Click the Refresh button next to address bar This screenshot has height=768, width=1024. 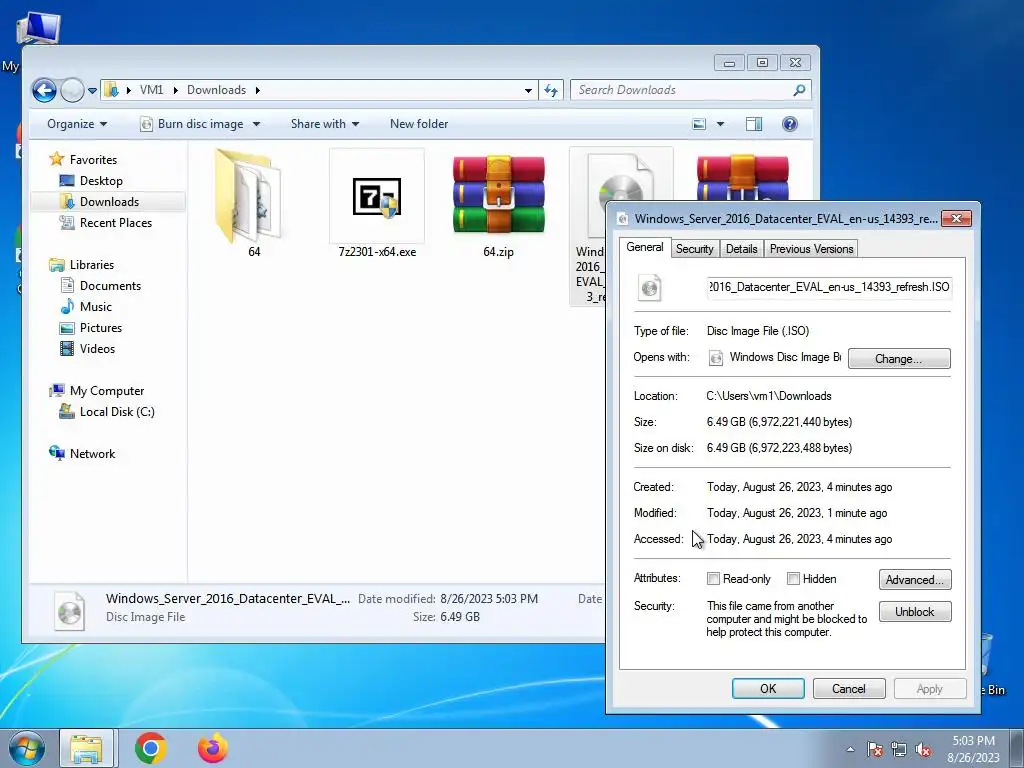[551, 90]
